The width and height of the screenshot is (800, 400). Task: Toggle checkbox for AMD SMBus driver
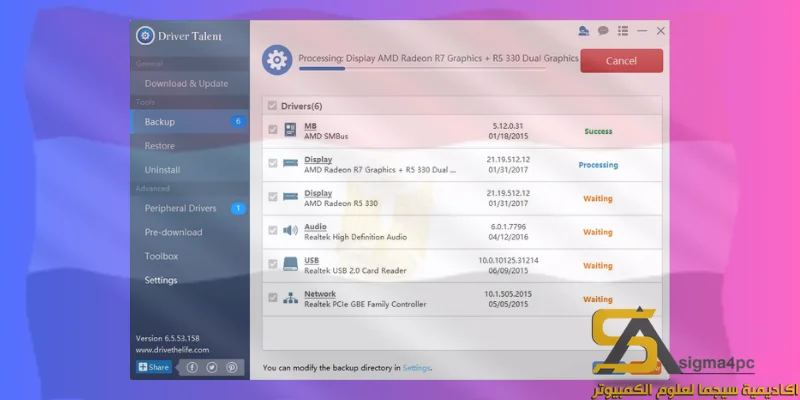[x=273, y=130]
